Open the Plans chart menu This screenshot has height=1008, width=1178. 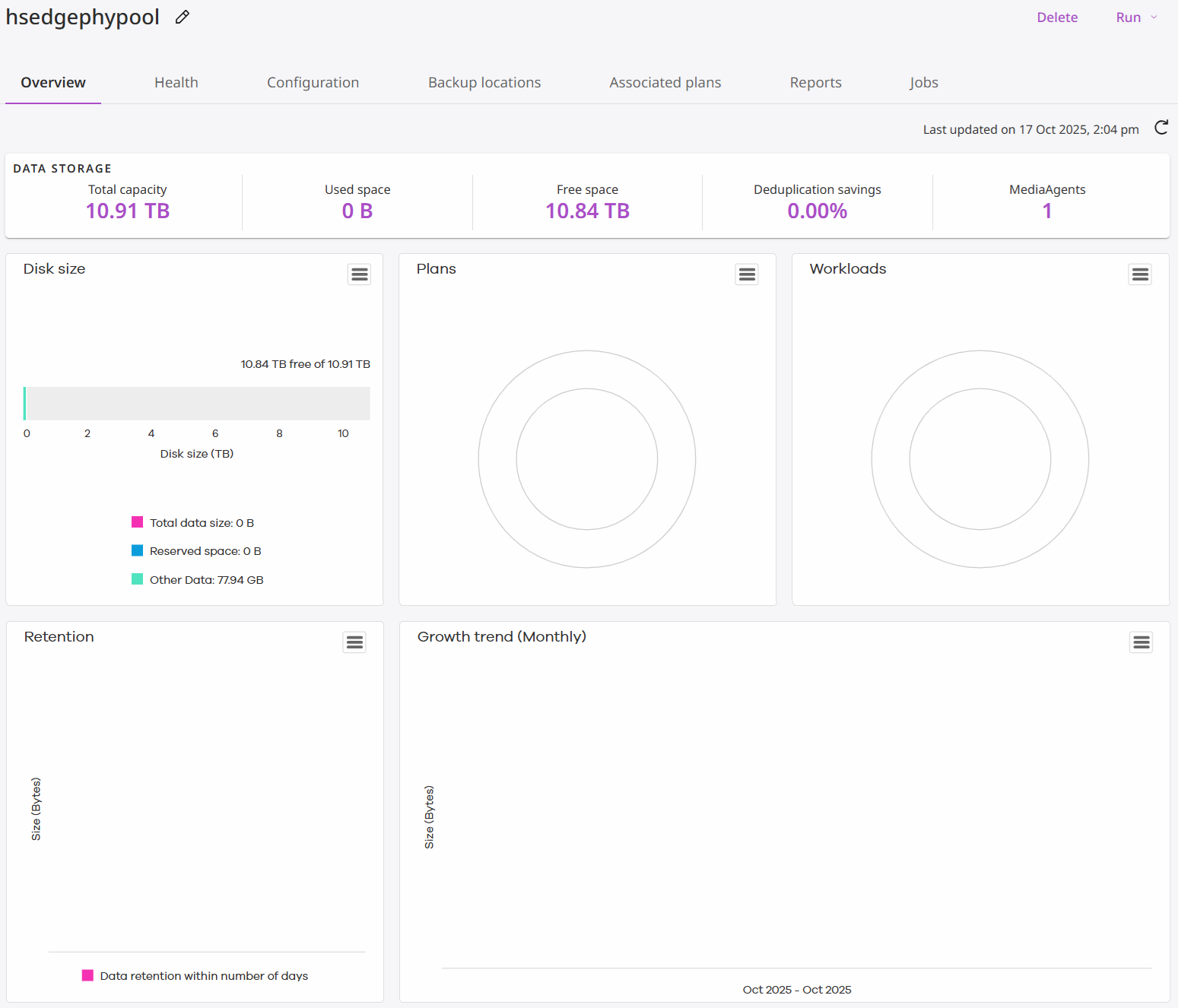[x=746, y=274]
